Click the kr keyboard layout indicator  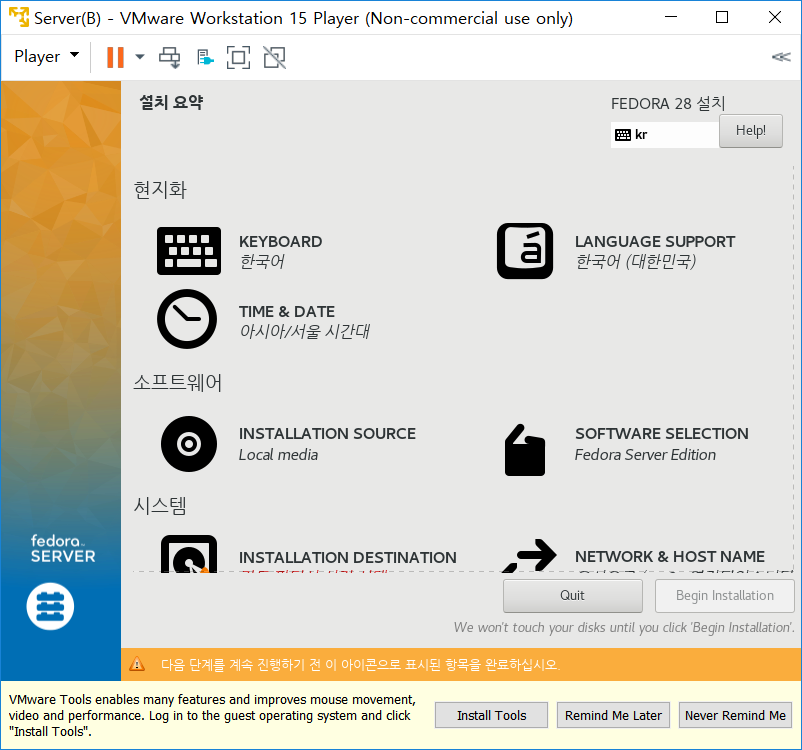click(664, 135)
